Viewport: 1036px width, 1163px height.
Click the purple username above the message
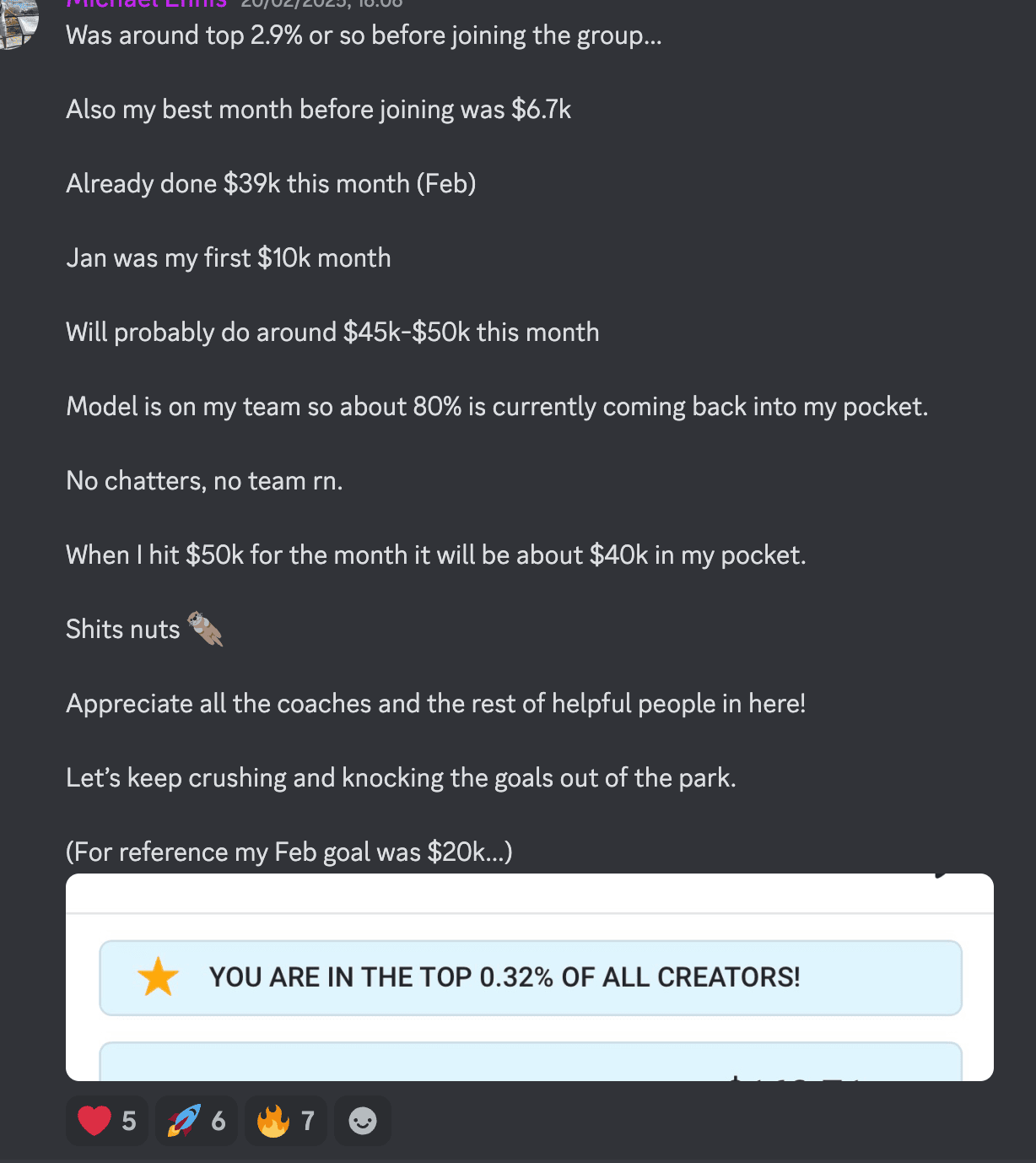tap(146, 3)
